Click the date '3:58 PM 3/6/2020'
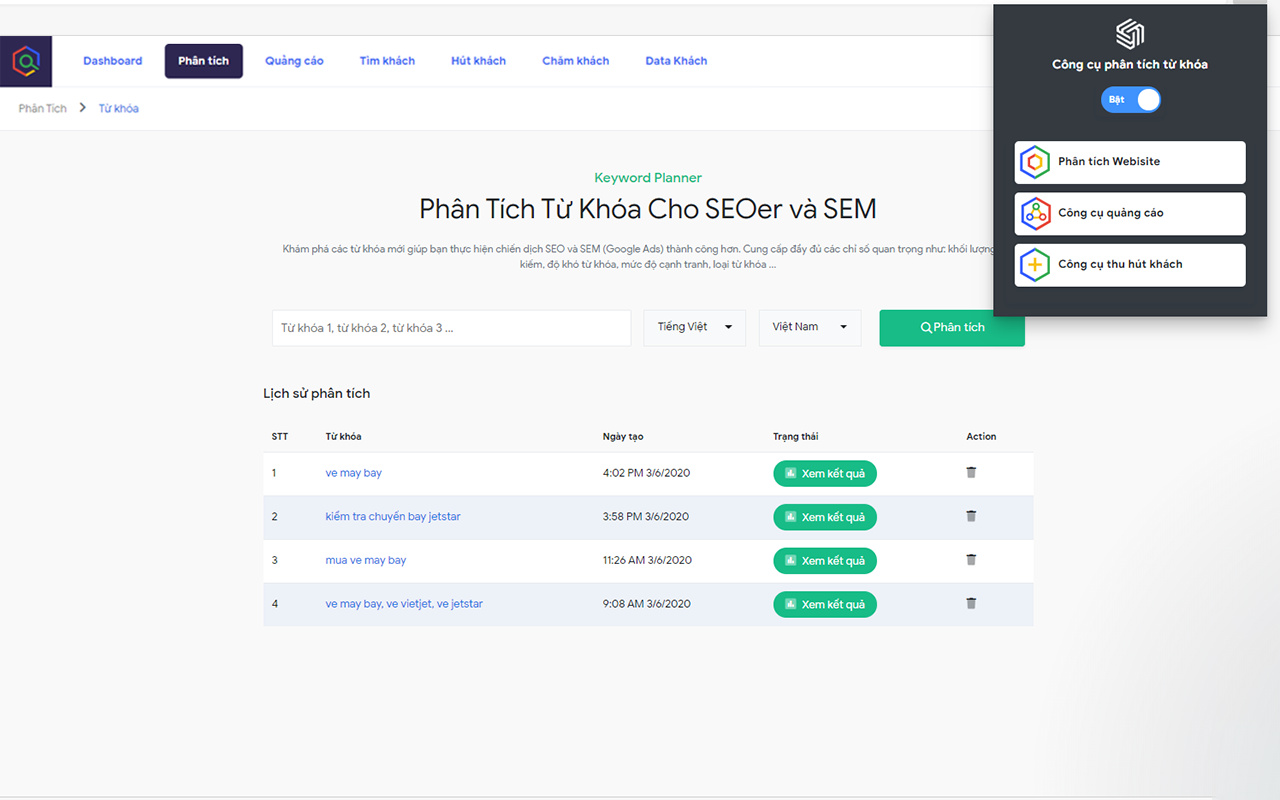Viewport: 1280px width, 800px height. tap(646, 517)
